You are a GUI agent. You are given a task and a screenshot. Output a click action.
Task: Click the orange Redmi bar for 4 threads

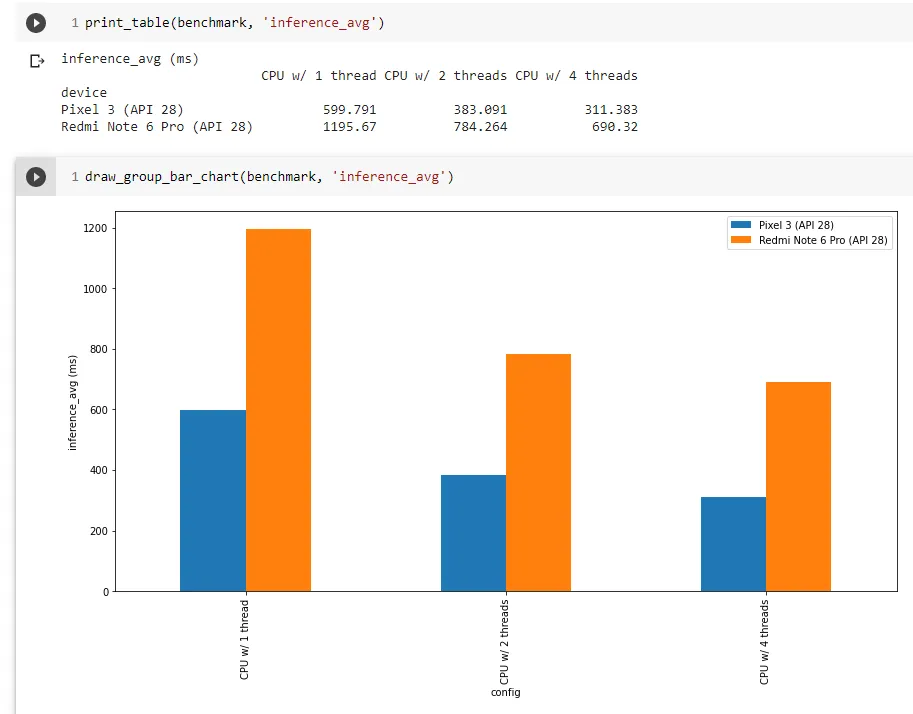coord(798,487)
